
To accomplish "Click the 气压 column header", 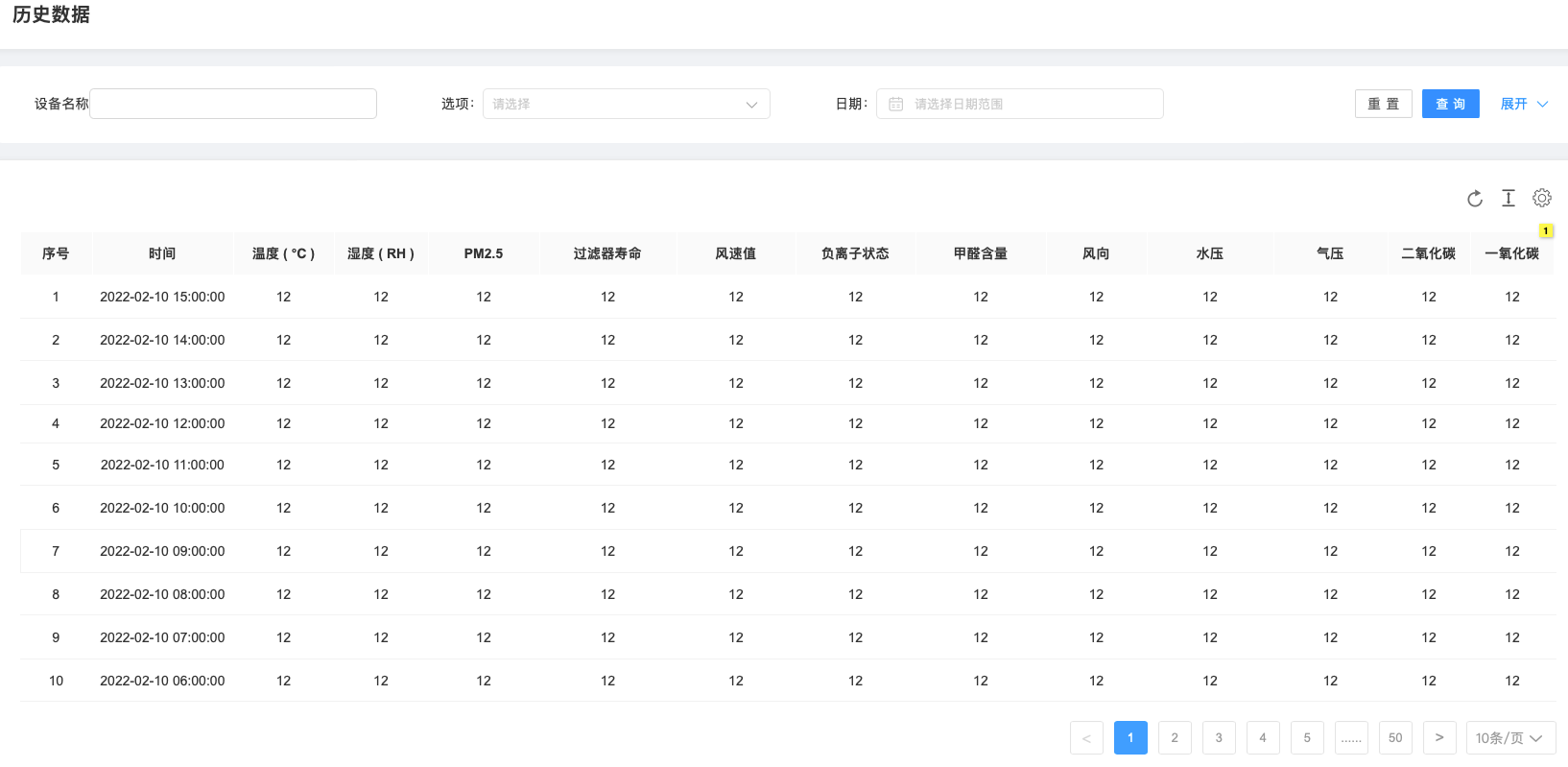I will (x=1330, y=253).
